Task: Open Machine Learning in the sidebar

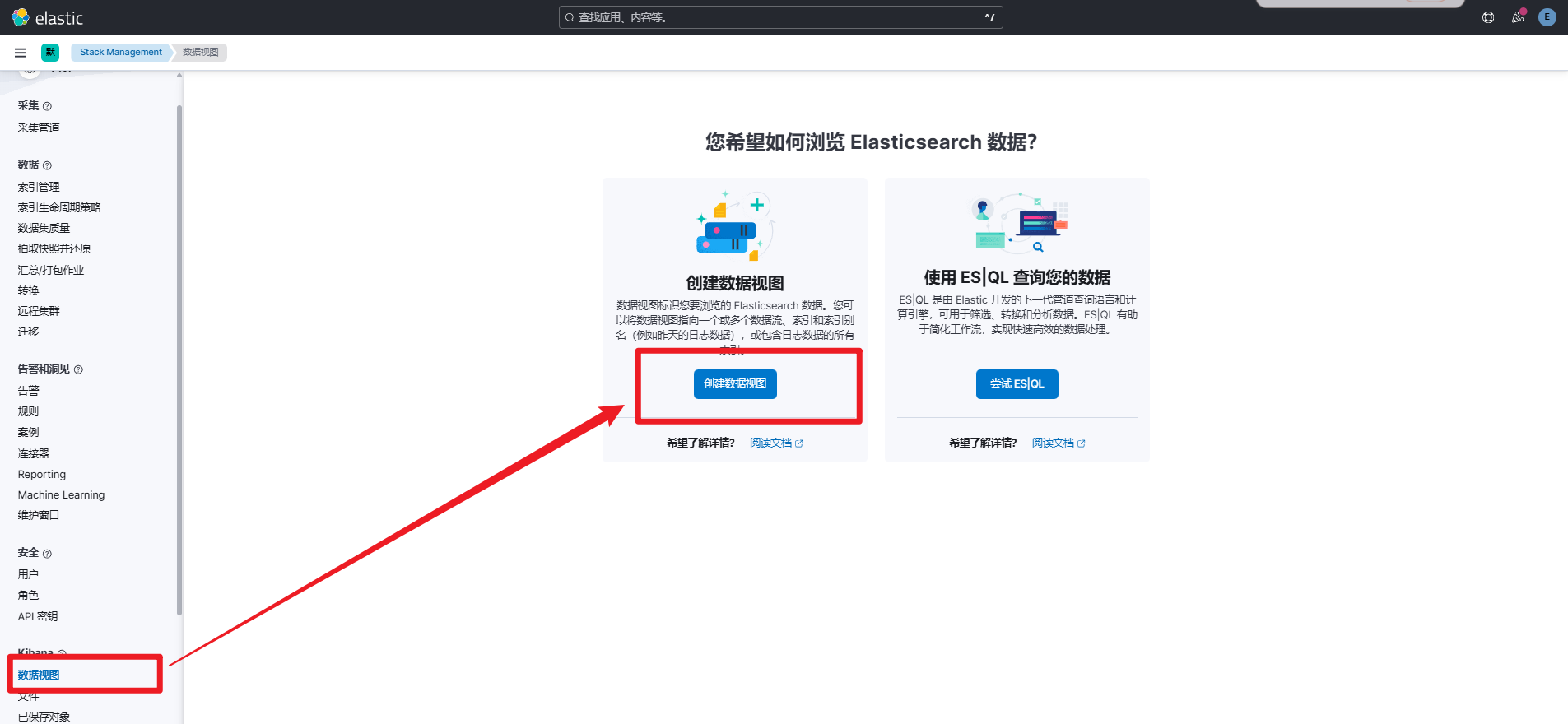Action: click(x=62, y=495)
